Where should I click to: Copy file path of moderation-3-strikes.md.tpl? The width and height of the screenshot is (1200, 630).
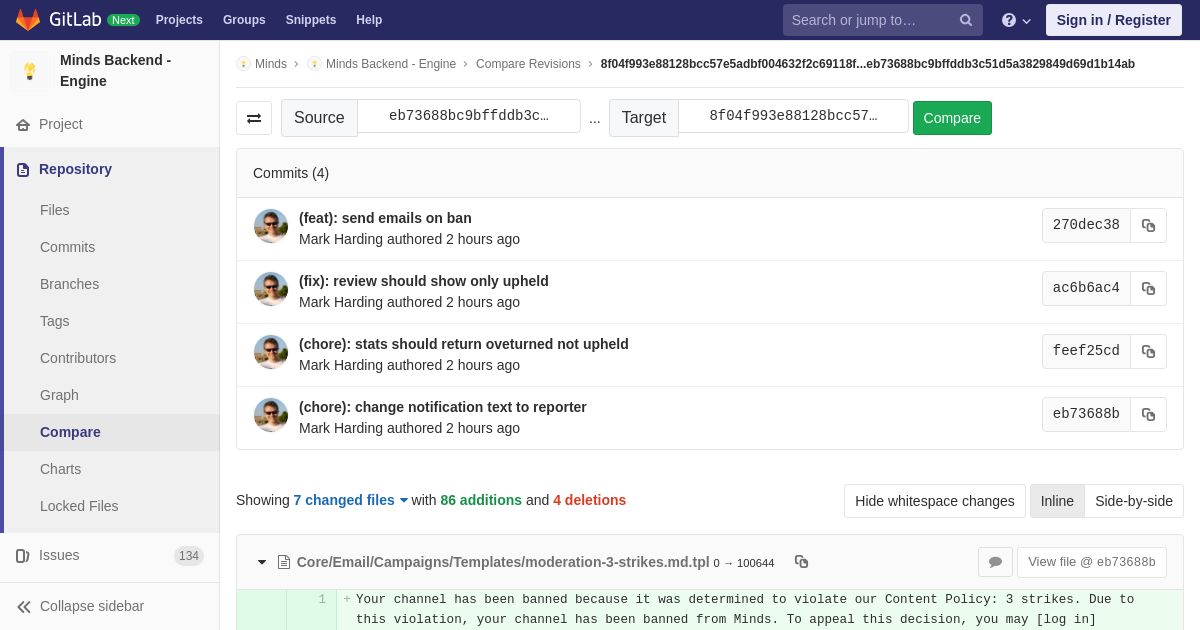coord(801,562)
